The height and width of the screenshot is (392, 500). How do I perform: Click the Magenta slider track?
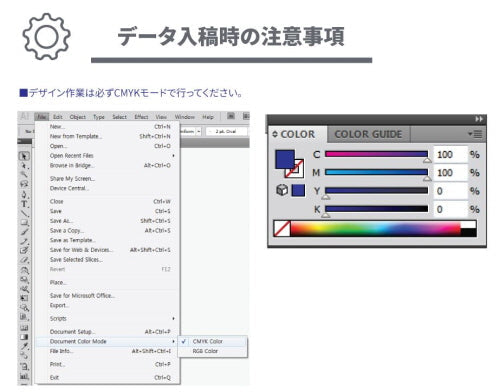(x=376, y=172)
